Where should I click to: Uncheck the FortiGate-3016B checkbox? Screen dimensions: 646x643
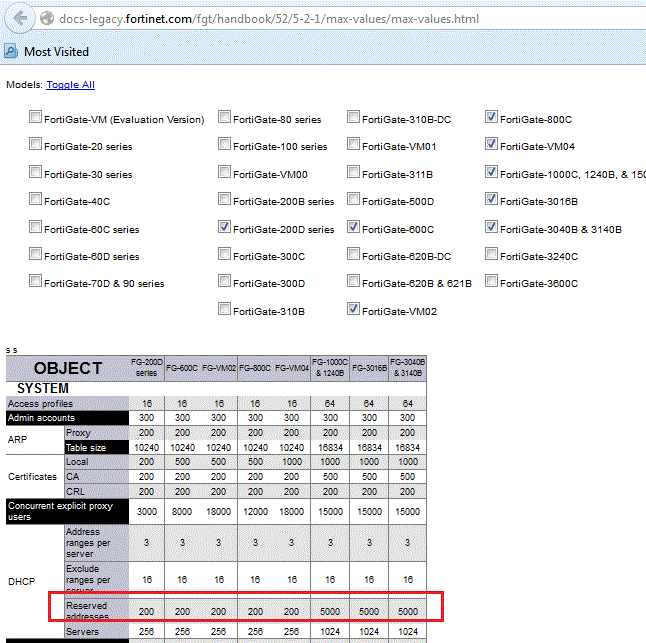491,199
